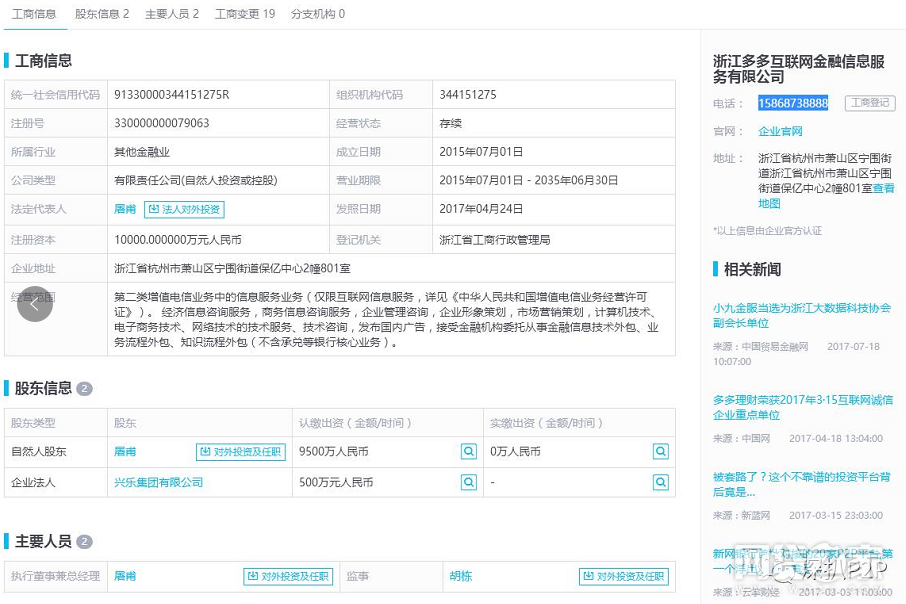This screenshot has width=906, height=604.
Task: Open news 小九金服当选为浙江大数据科技协会副会长单位
Action: pyautogui.click(x=802, y=316)
